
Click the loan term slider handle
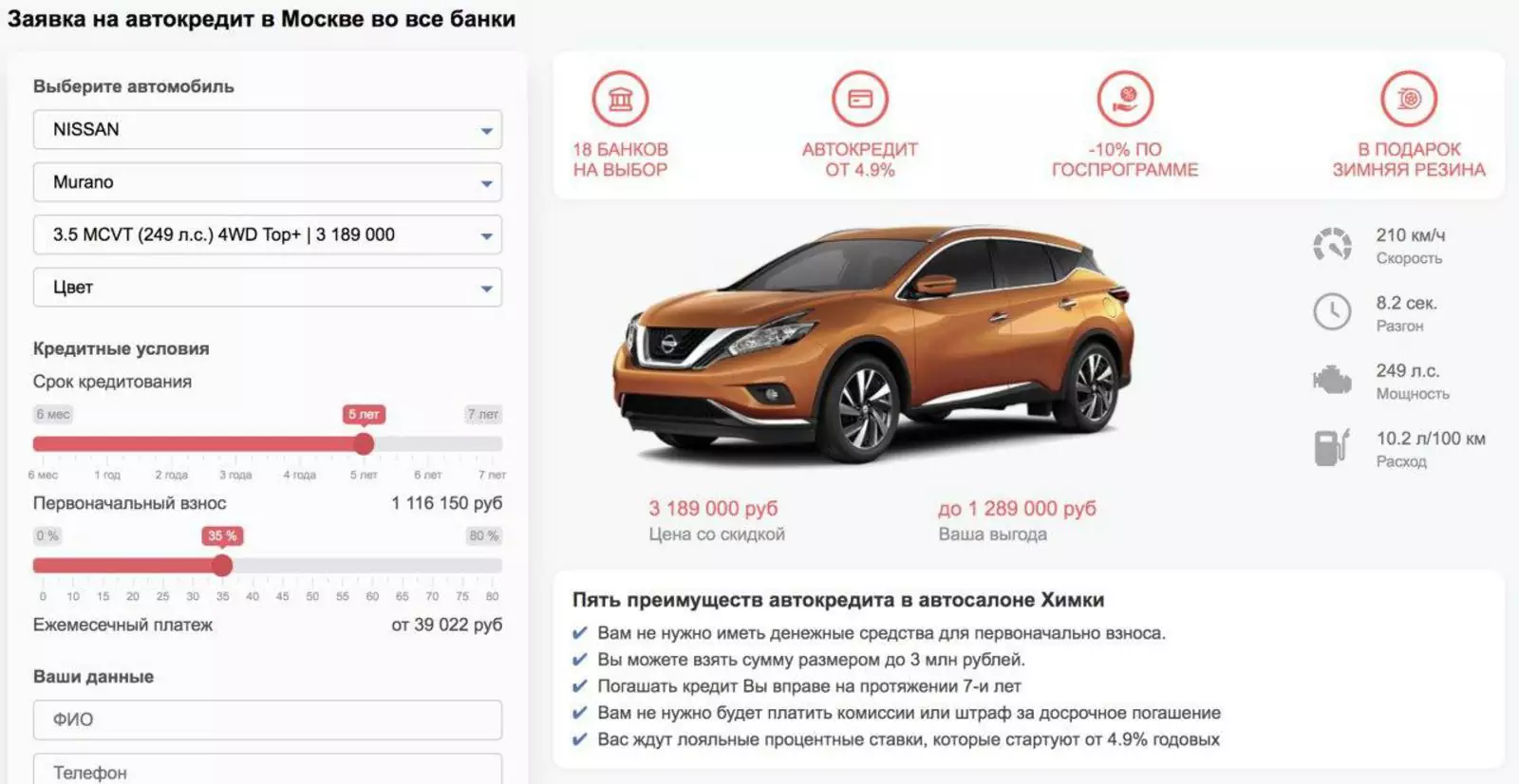click(364, 444)
